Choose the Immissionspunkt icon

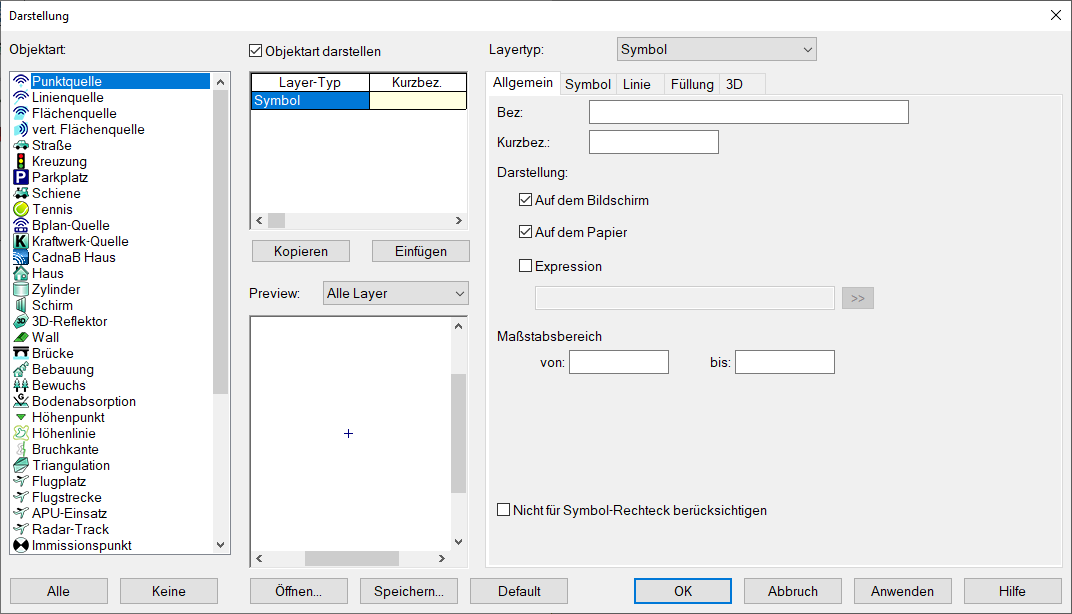pos(21,545)
